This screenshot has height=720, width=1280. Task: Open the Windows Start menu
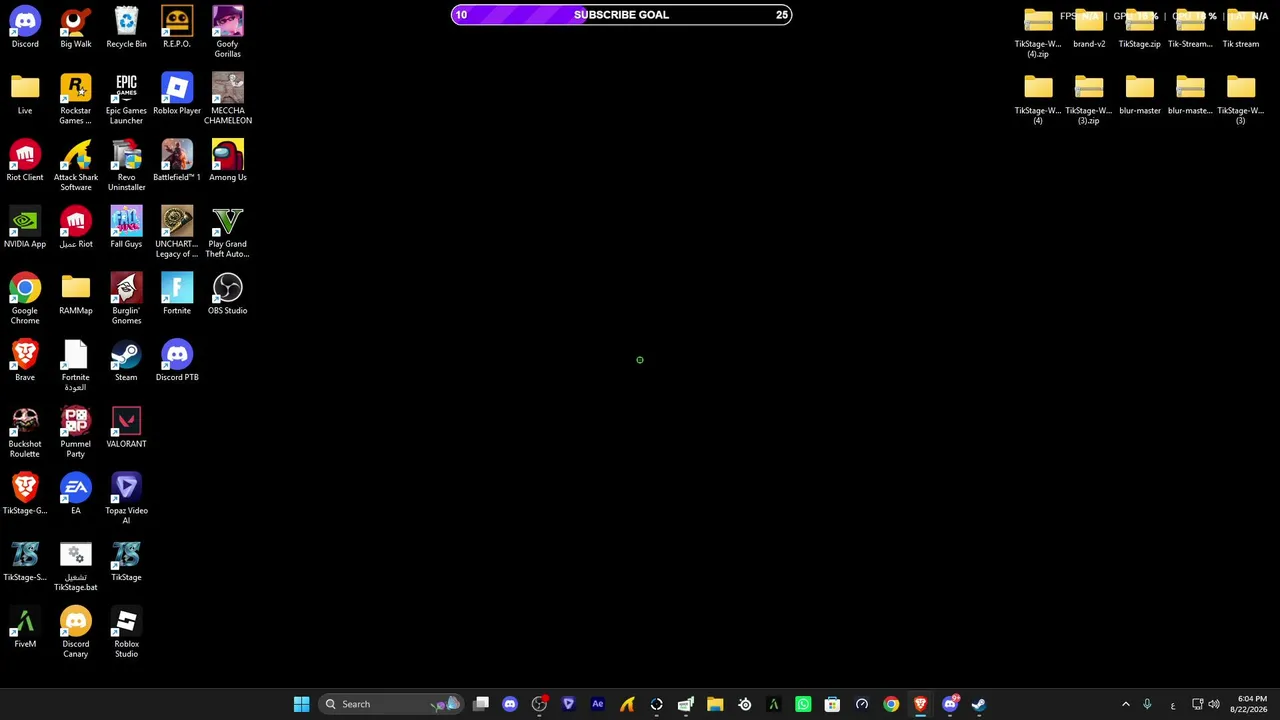[301, 704]
